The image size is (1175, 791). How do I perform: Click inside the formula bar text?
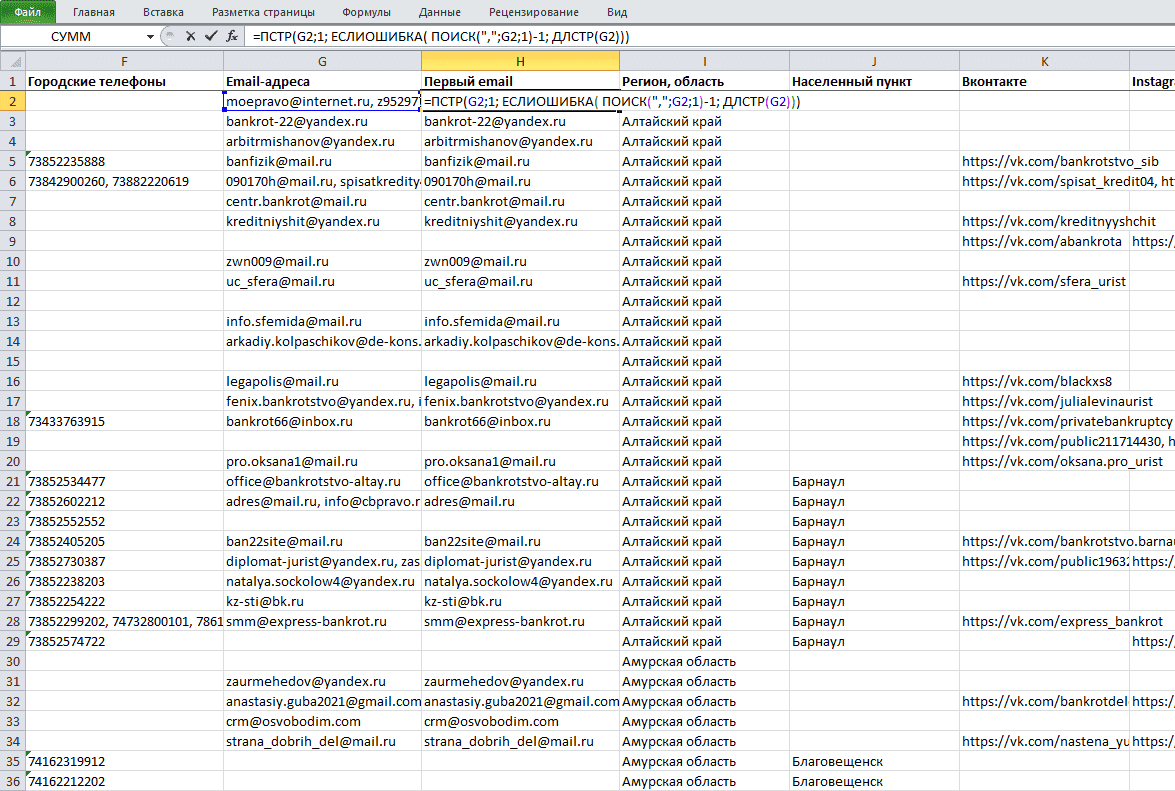[x=441, y=36]
